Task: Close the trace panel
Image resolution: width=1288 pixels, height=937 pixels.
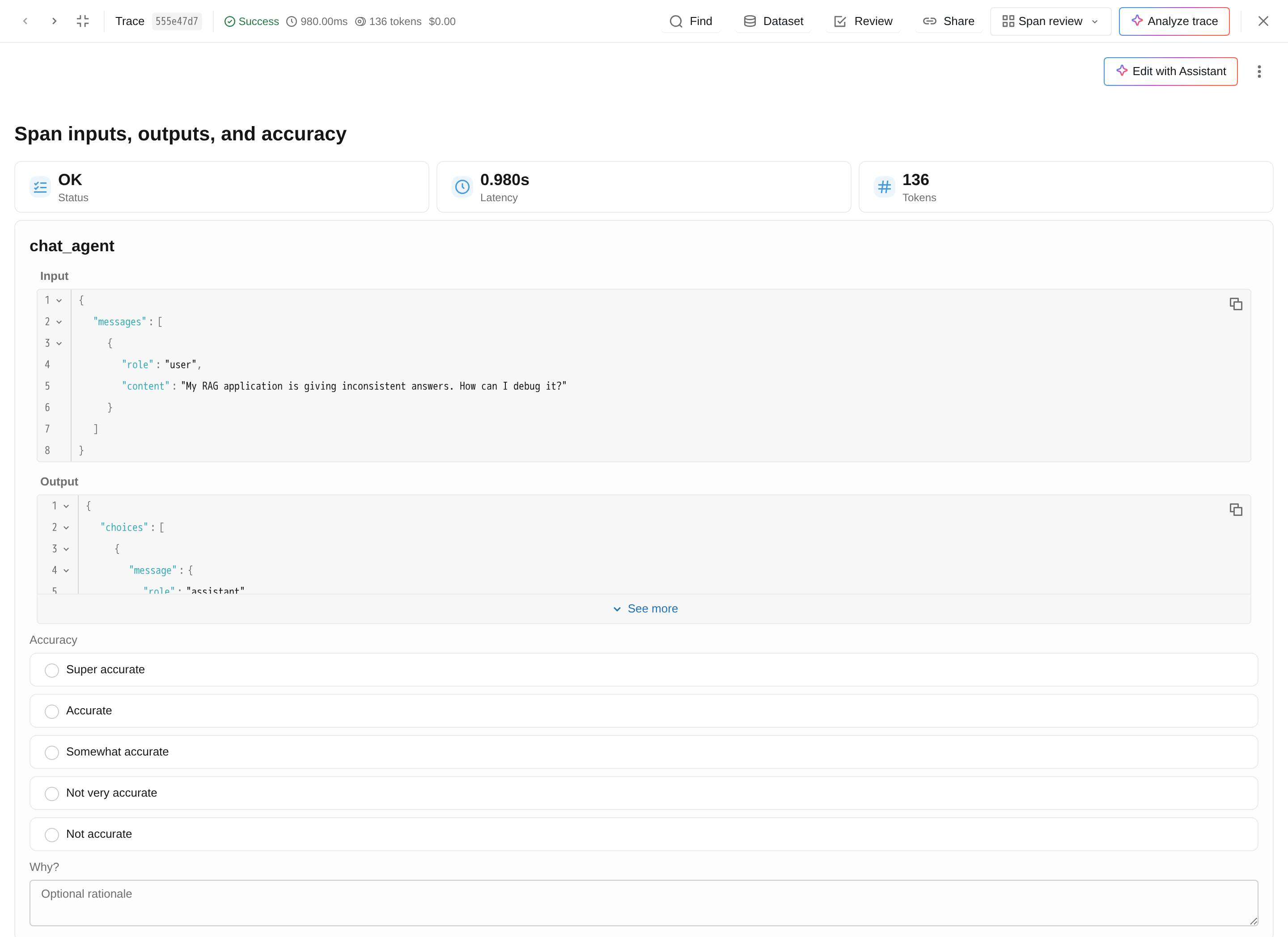Action: [1263, 21]
